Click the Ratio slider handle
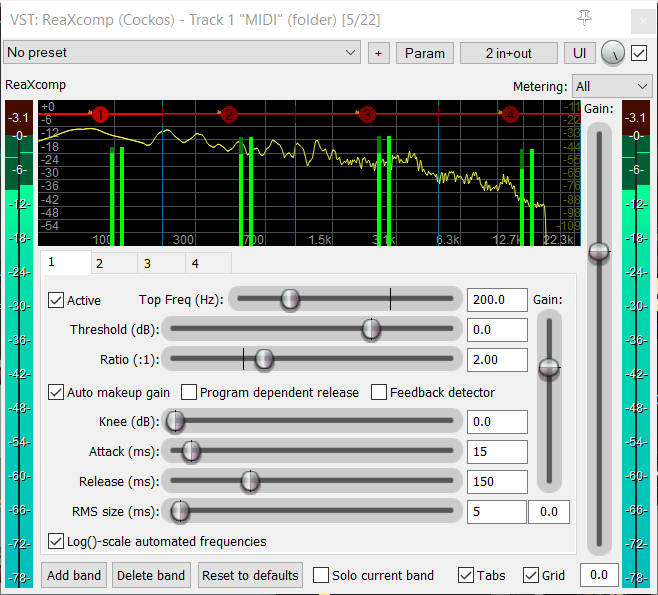 (x=264, y=359)
